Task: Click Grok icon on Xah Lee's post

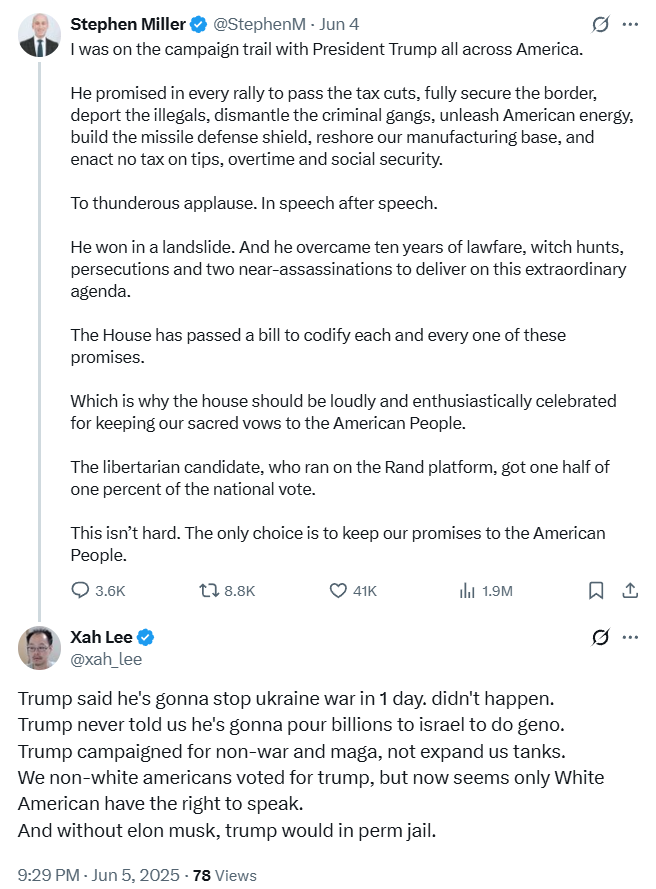Action: [x=601, y=637]
